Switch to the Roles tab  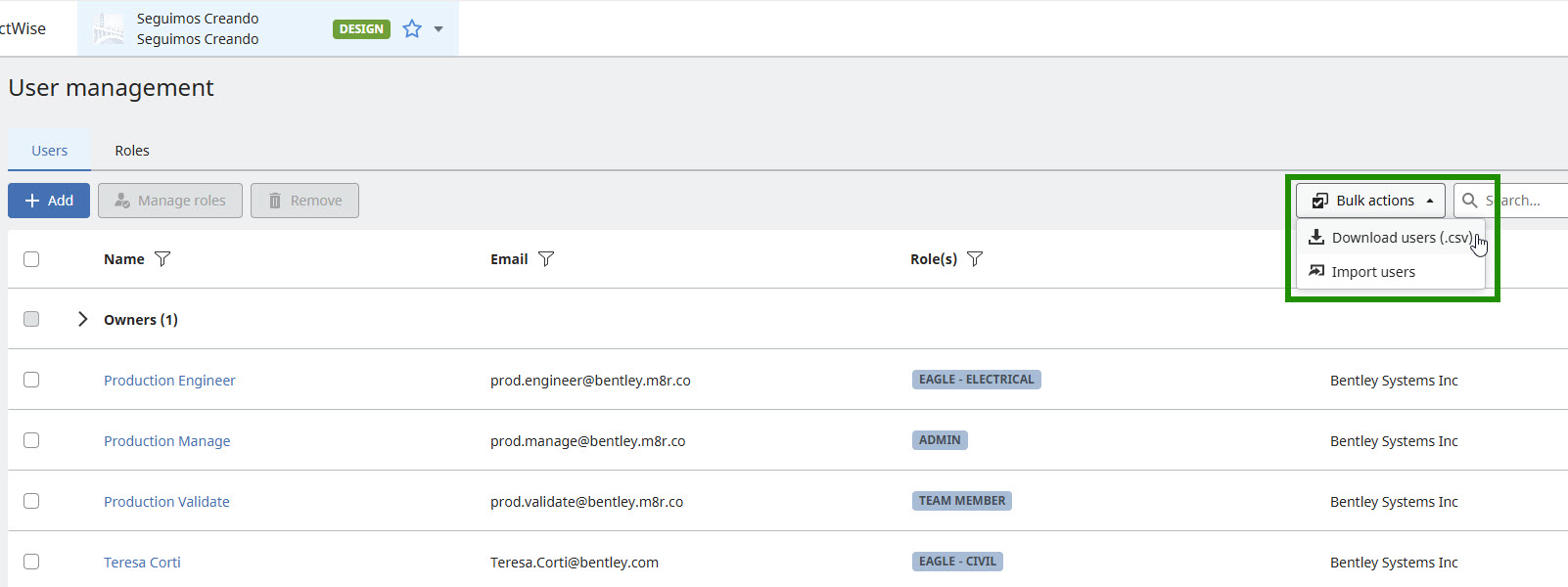coord(132,151)
